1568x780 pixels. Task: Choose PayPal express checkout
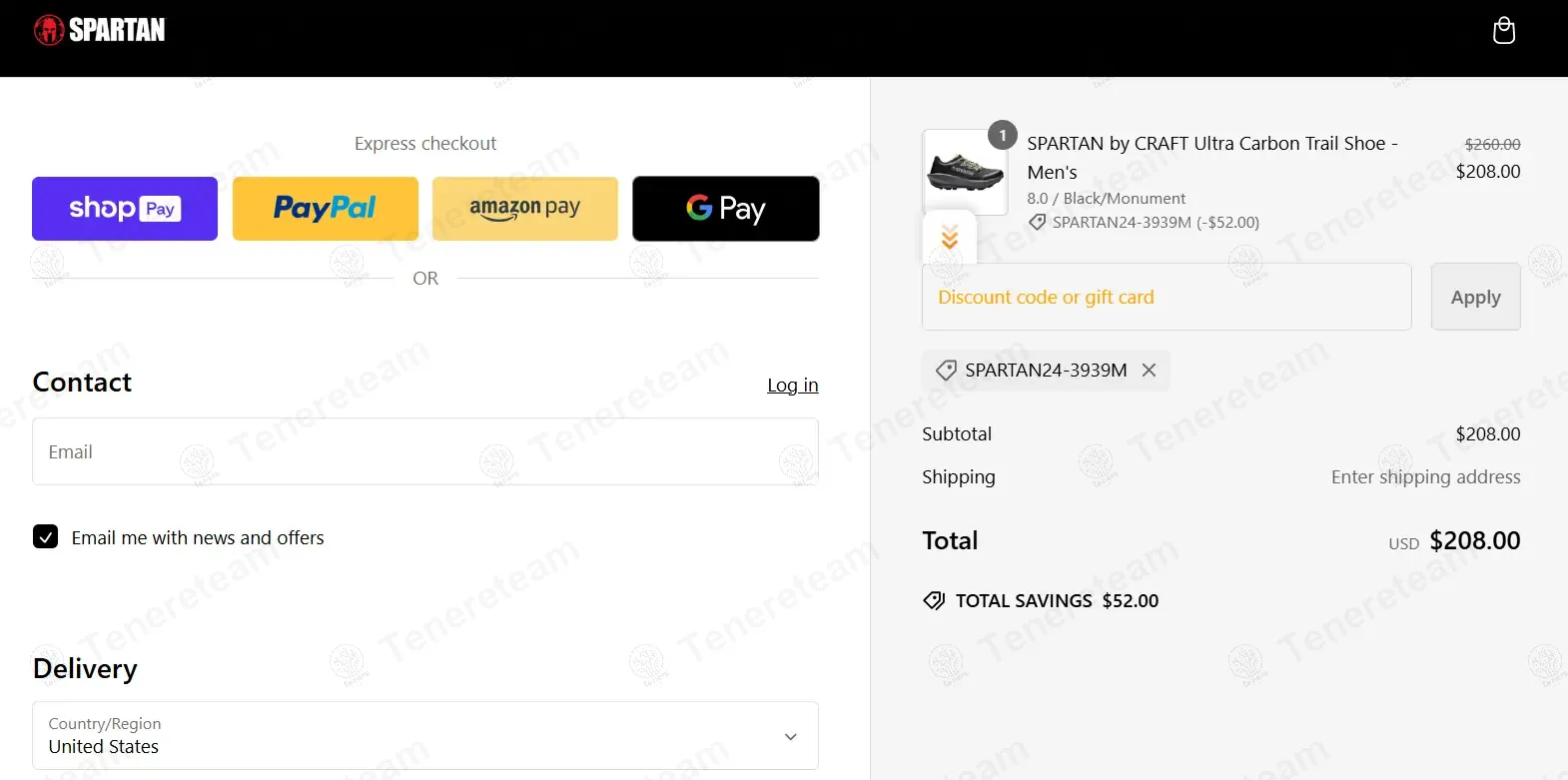[x=325, y=209]
